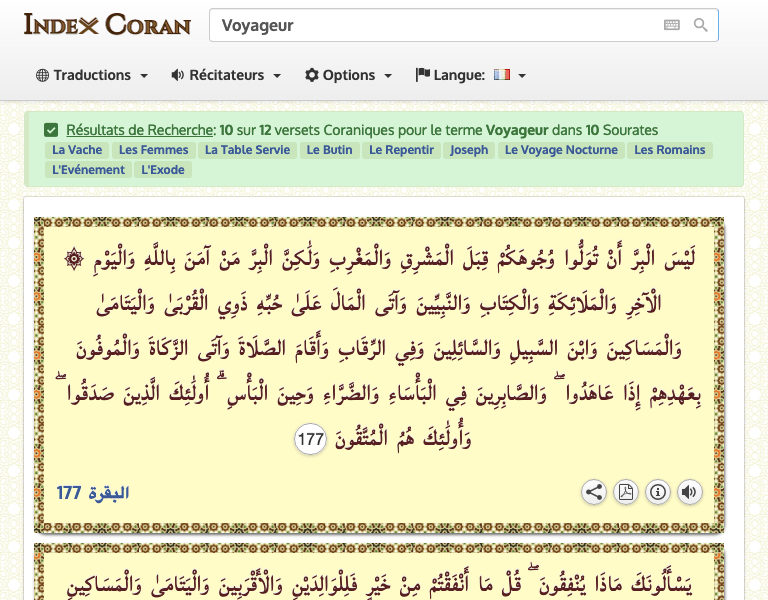Click the Index Coran logo
This screenshot has width=768, height=600.
(107, 24)
